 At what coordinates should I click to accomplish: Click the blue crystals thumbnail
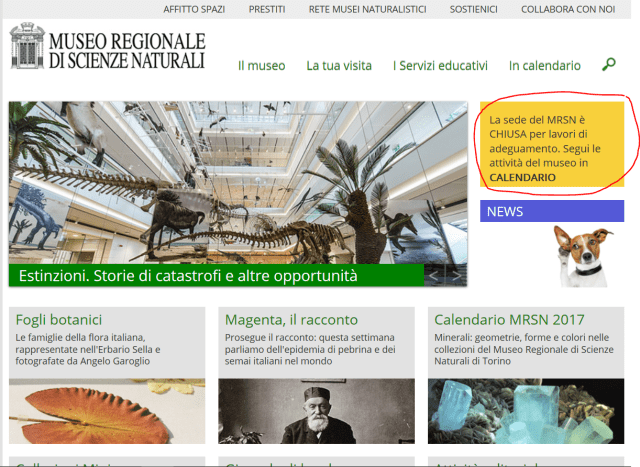526,411
